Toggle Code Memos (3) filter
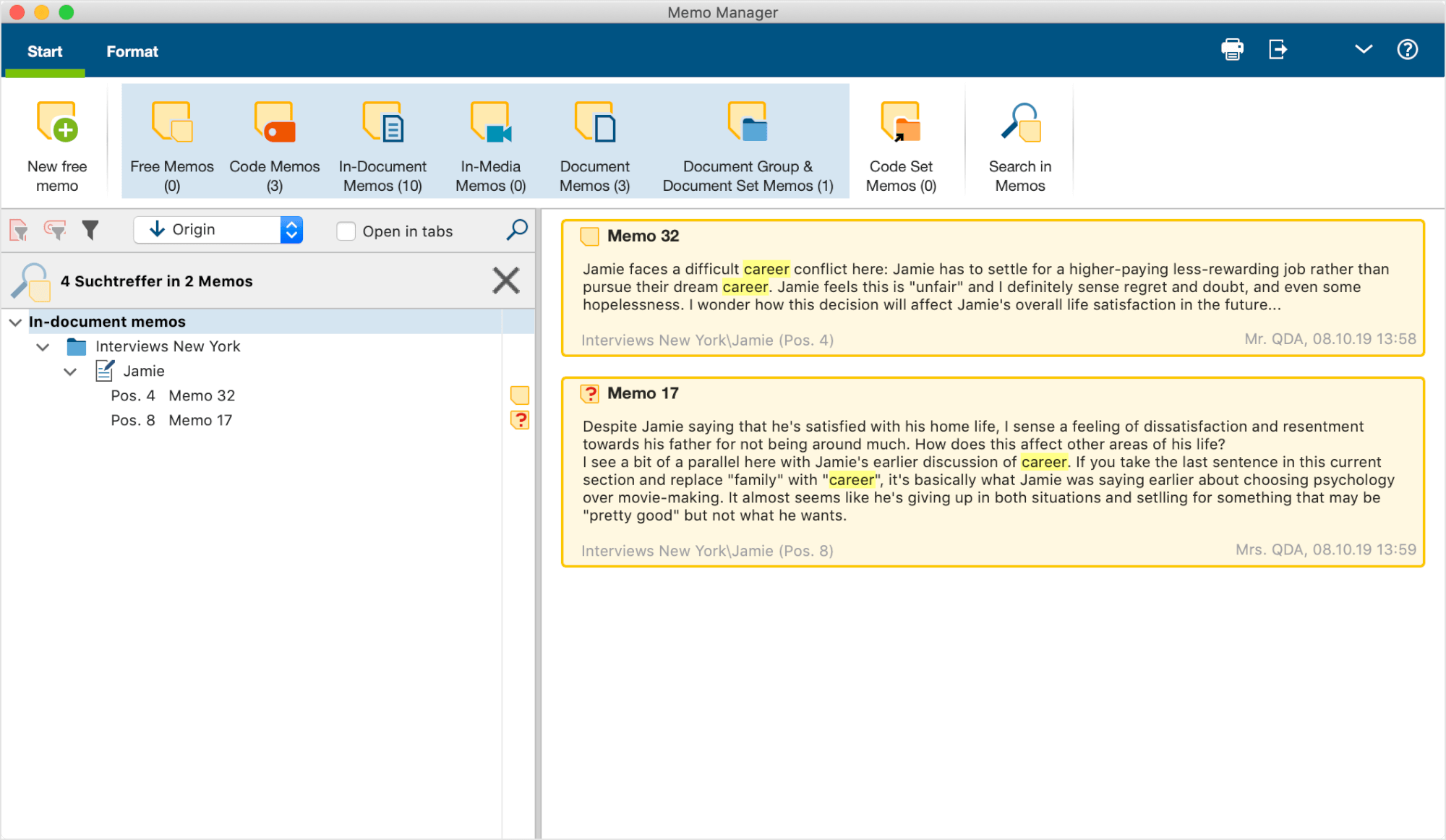 (x=275, y=146)
